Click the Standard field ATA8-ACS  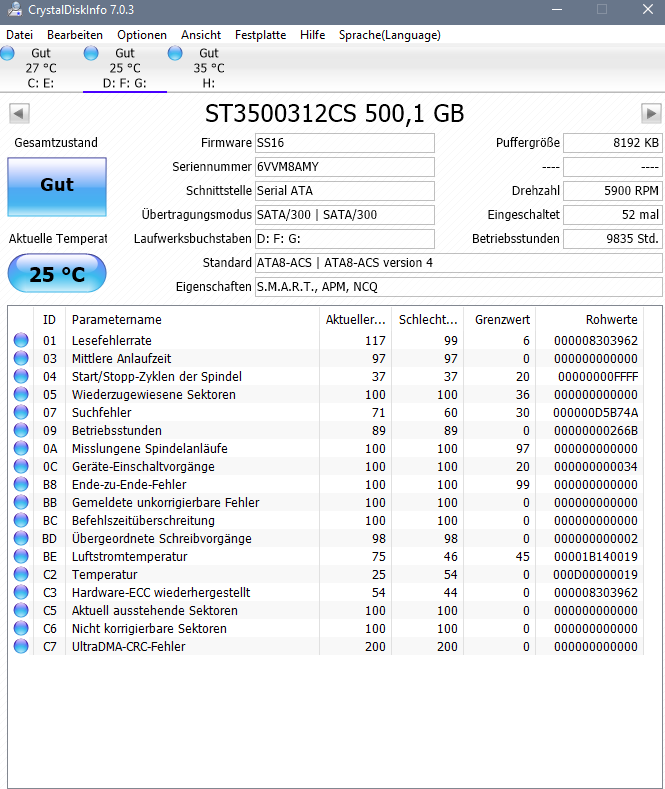click(458, 263)
